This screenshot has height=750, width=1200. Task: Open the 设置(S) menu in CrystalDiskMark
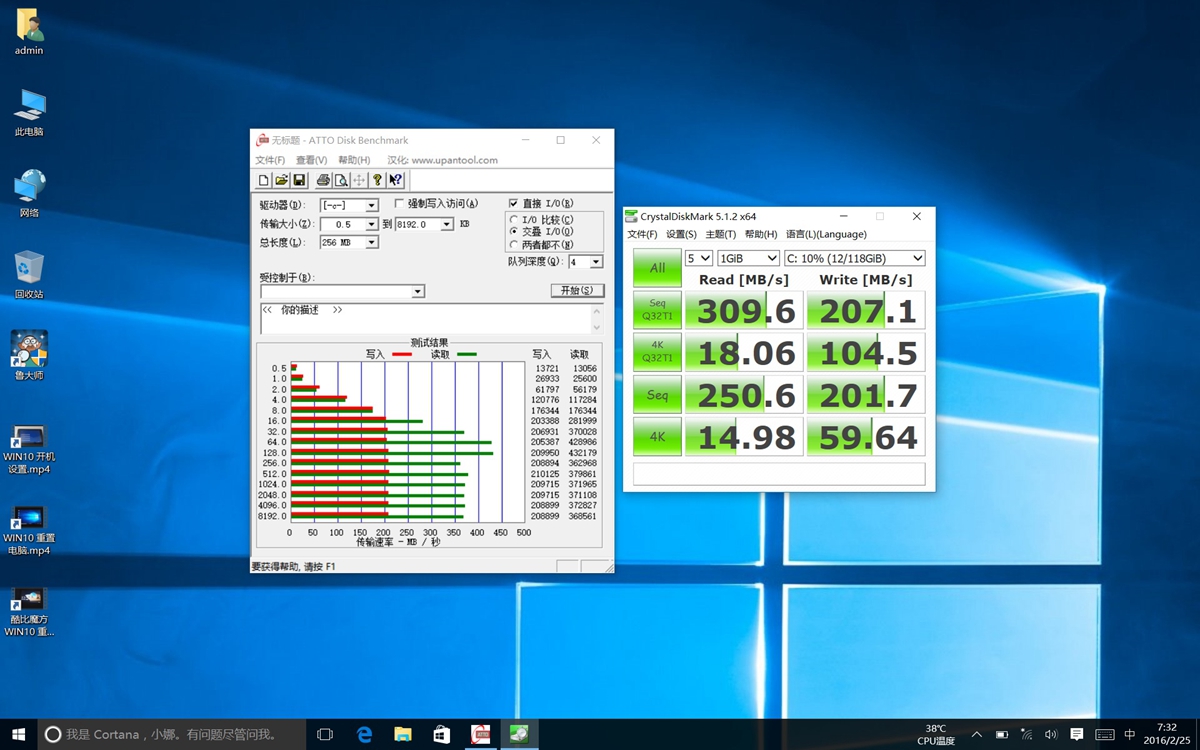(x=681, y=234)
